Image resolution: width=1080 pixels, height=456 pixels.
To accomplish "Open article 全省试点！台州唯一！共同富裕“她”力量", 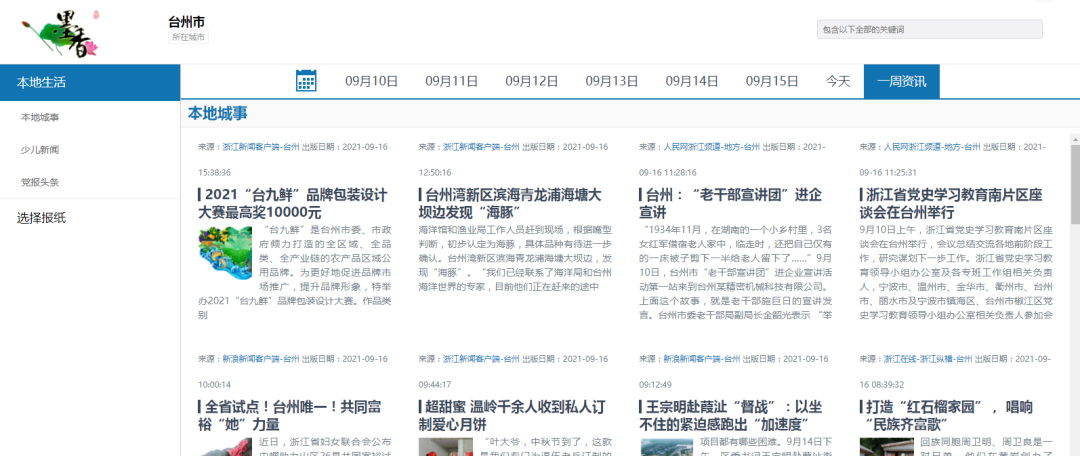I will click(x=289, y=415).
